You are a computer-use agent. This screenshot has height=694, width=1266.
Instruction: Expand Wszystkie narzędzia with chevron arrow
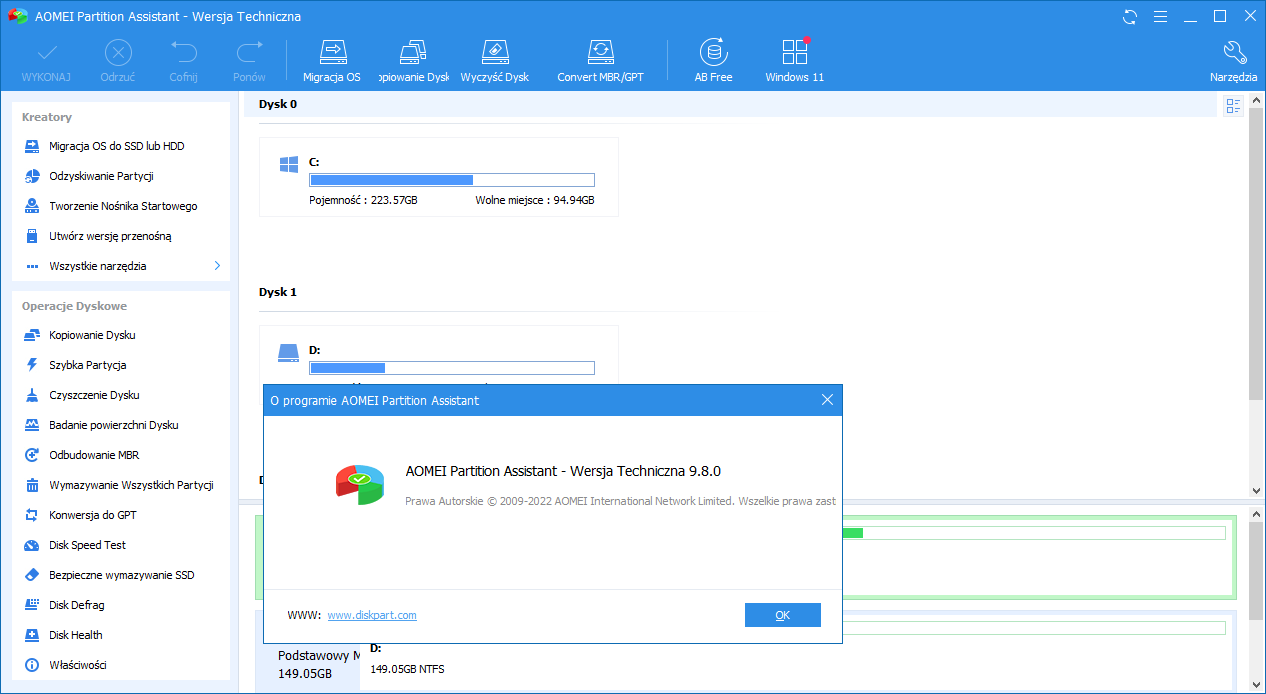[x=218, y=266]
